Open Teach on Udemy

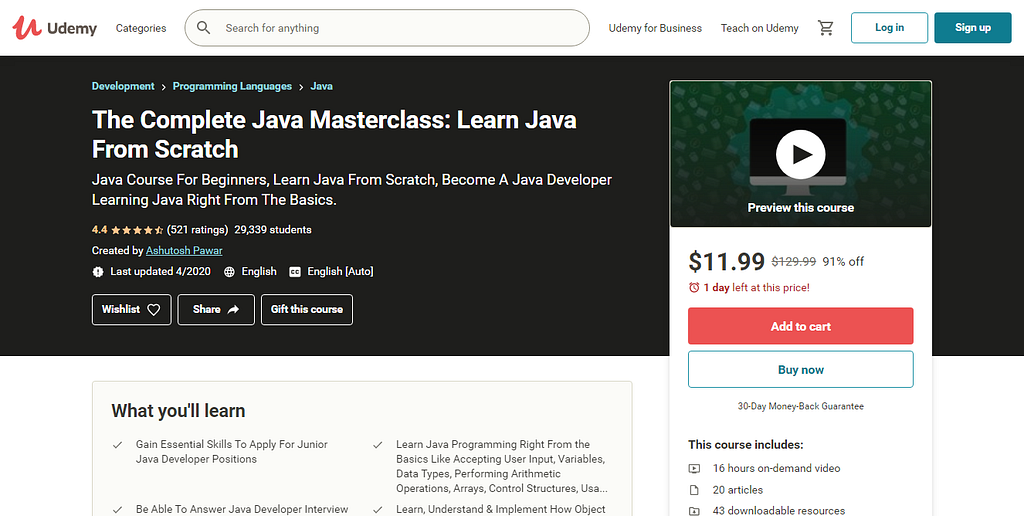[x=760, y=28]
